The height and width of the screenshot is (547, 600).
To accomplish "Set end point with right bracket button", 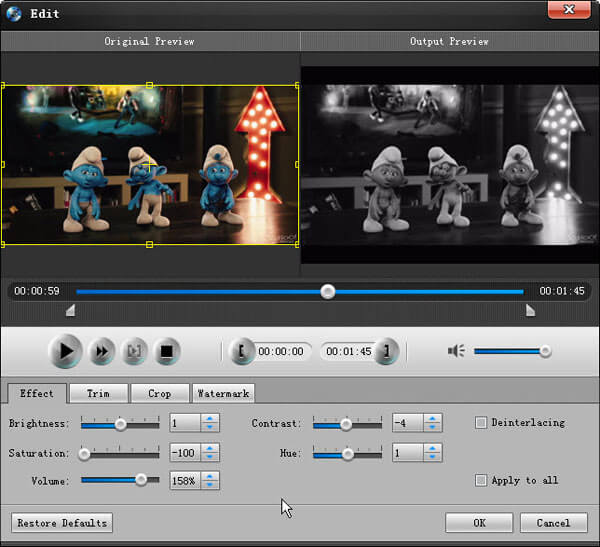I will point(386,351).
